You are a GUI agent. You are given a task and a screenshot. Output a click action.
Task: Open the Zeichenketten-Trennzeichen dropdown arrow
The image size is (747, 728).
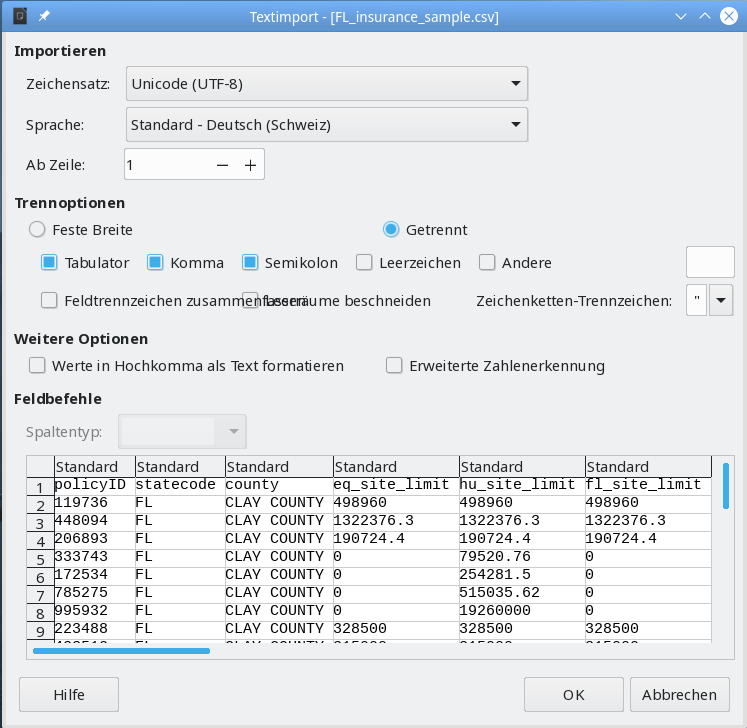(x=721, y=300)
